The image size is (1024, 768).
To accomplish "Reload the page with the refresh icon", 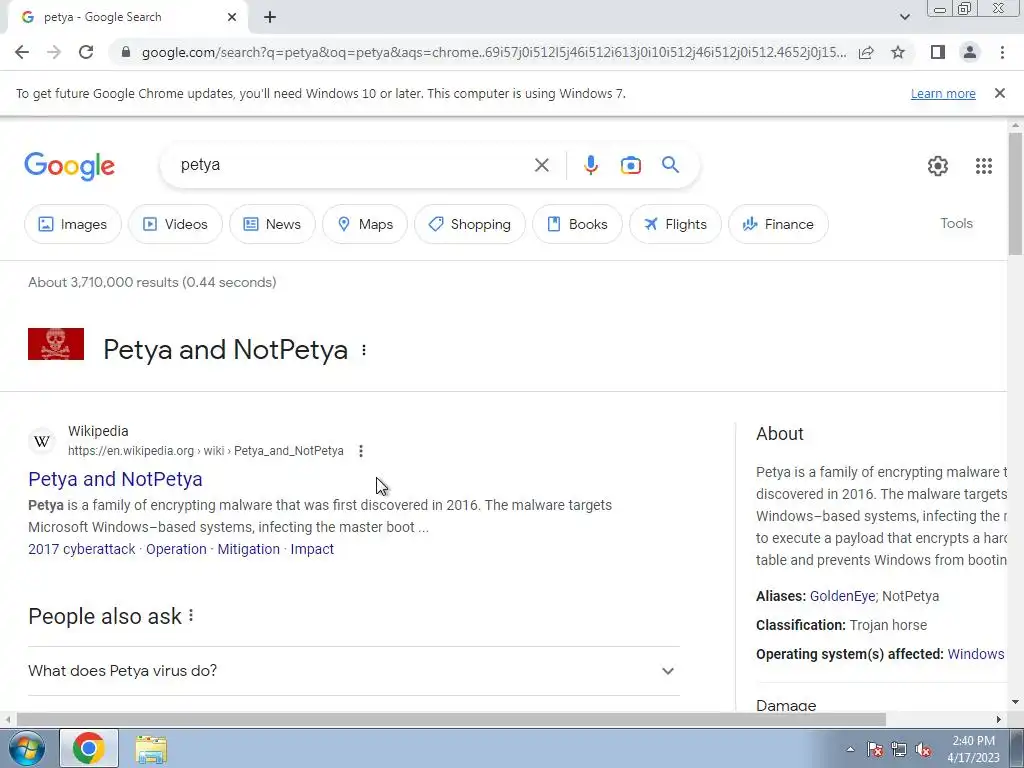I will tap(86, 52).
